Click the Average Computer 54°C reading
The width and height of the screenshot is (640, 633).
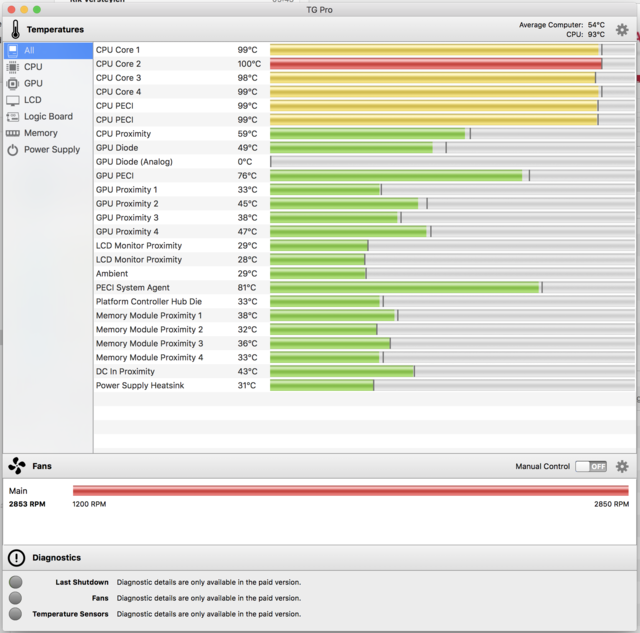[562, 25]
